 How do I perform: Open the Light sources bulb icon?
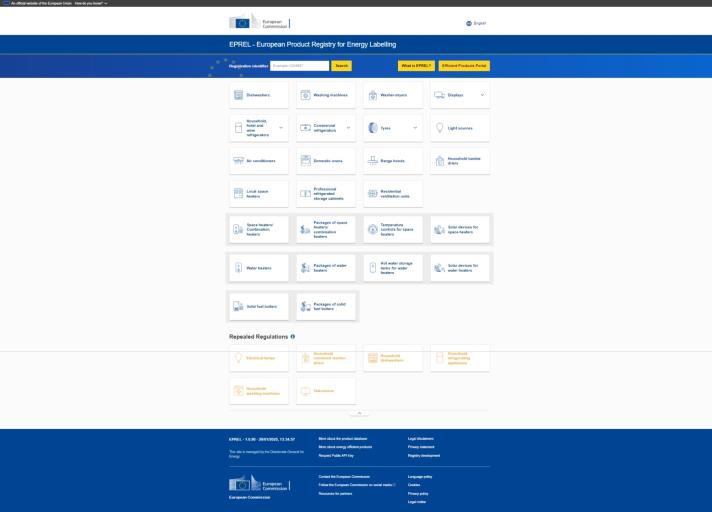click(x=440, y=128)
